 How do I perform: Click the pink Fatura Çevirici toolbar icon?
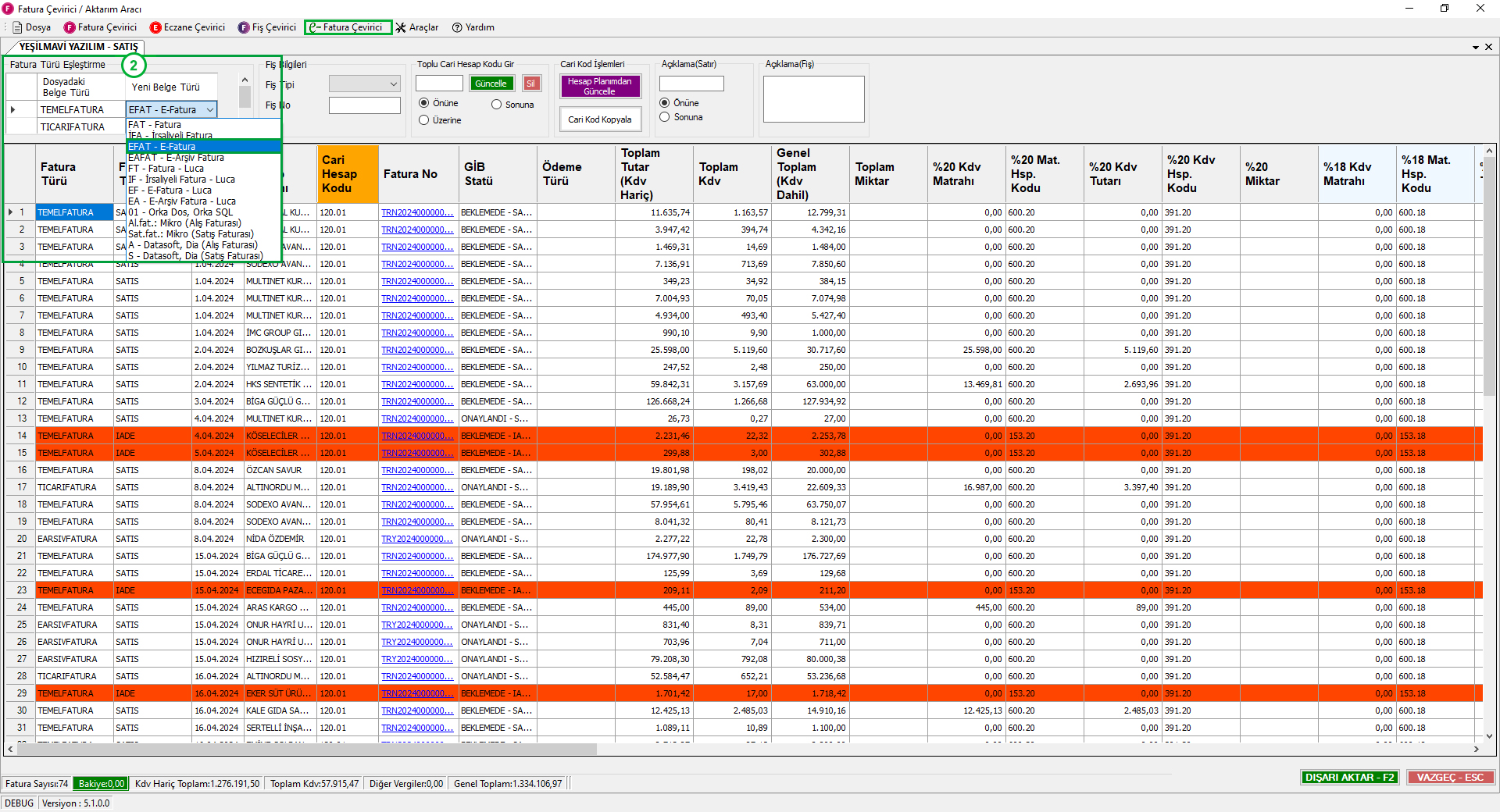(x=70, y=27)
